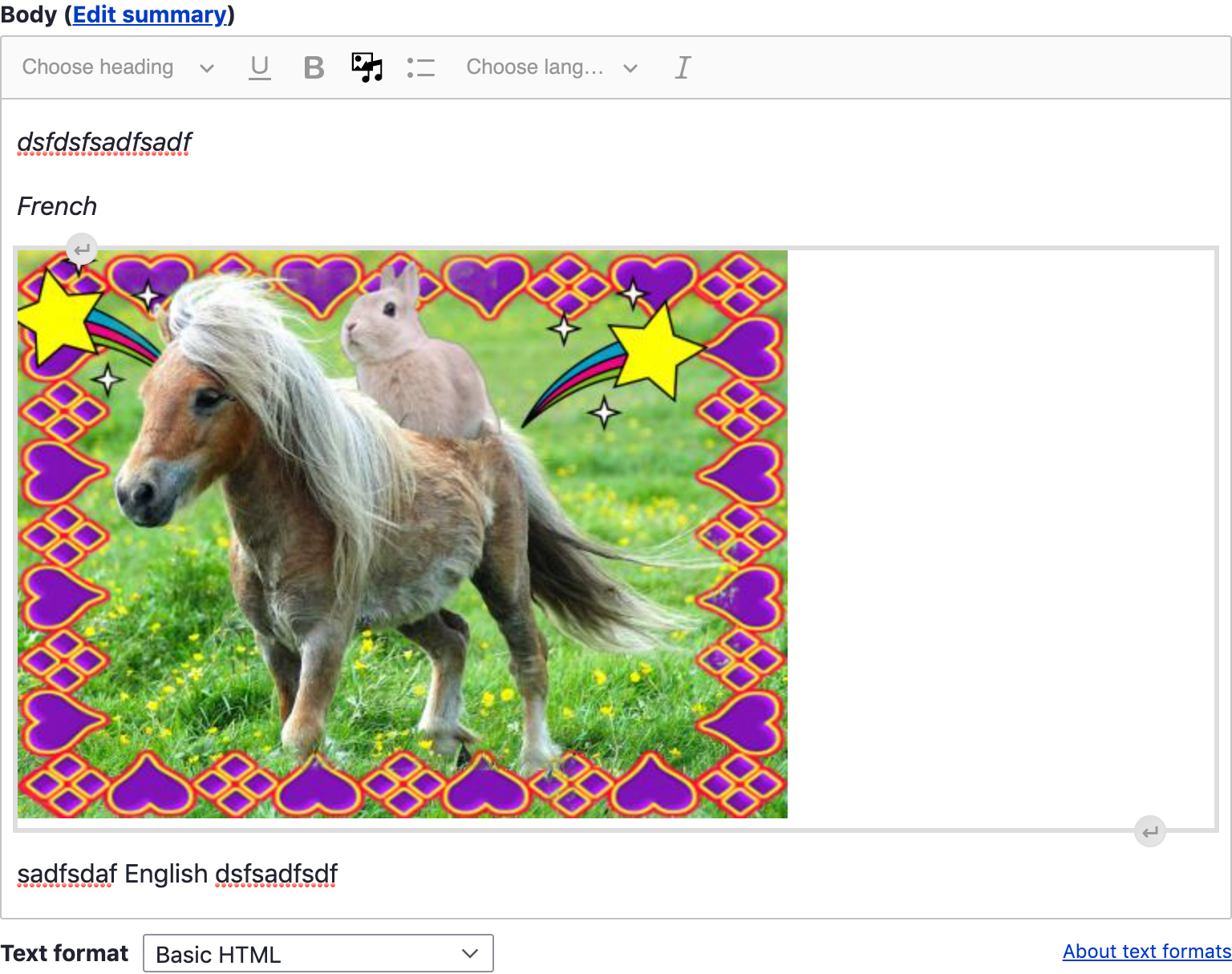The image size is (1232, 974).
Task: Select the rabbit on the pony's back
Action: click(405, 353)
